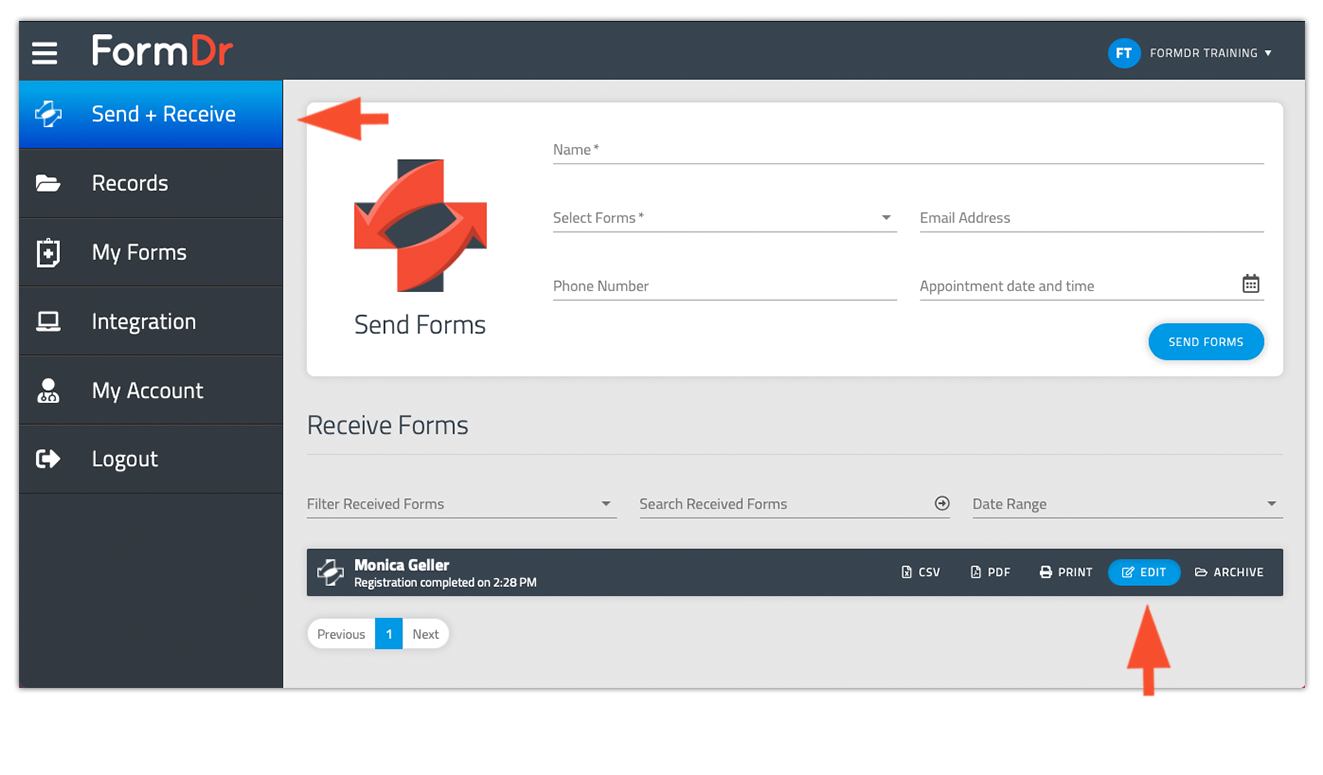Click the Send Forms heading text
The height and width of the screenshot is (775, 1323).
(420, 325)
